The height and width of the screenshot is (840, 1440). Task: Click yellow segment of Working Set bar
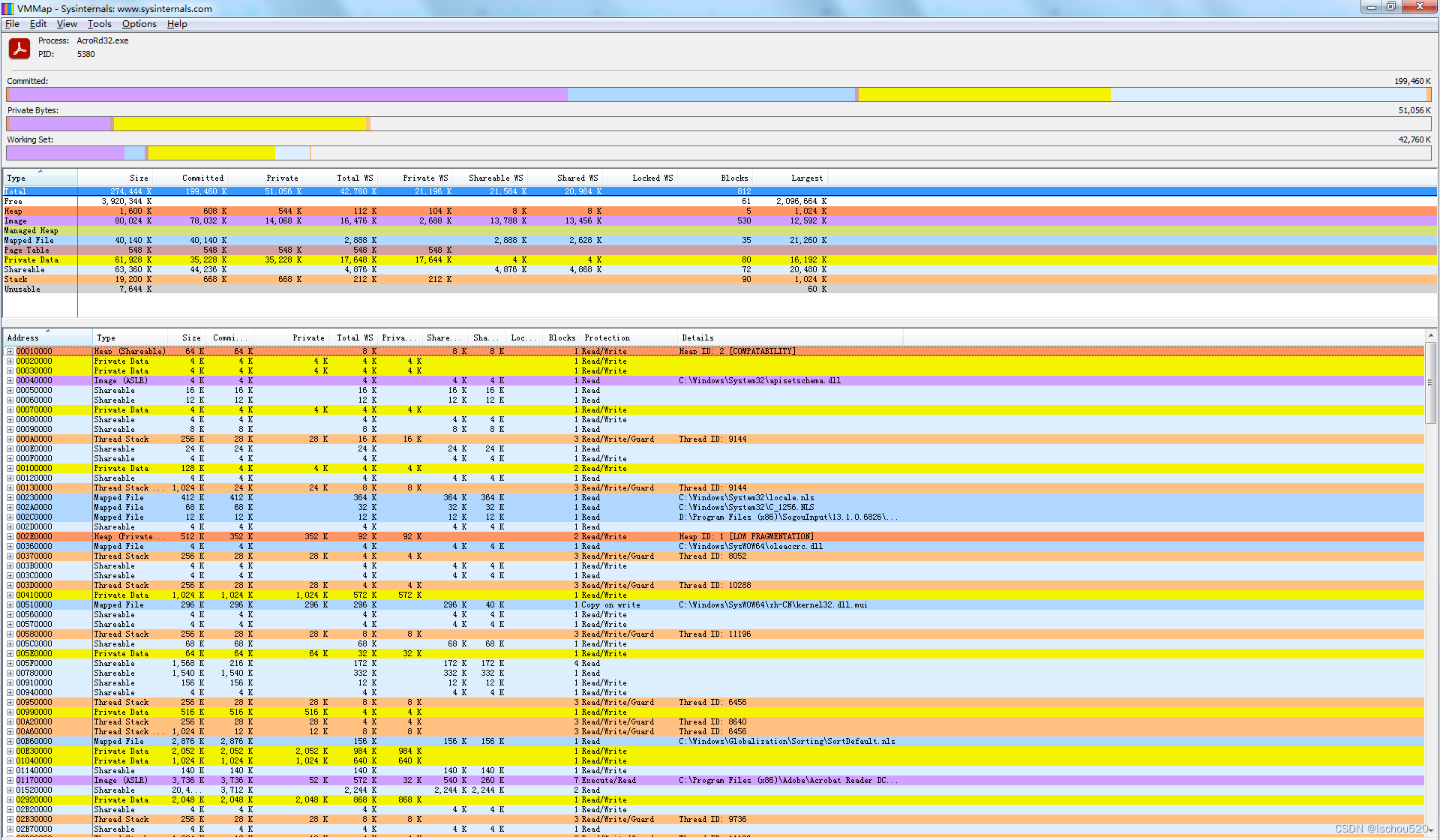pyautogui.click(x=211, y=153)
